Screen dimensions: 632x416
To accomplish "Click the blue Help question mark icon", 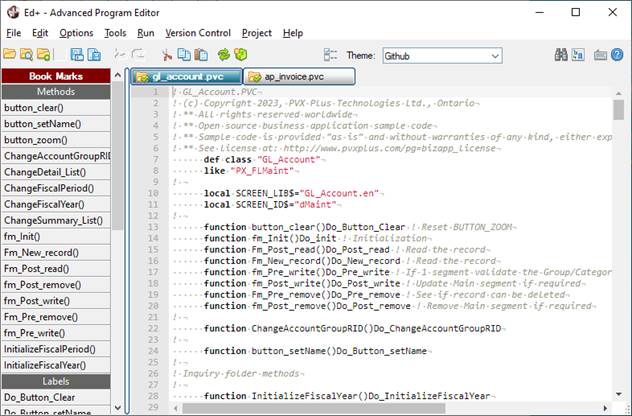I will pos(618,55).
